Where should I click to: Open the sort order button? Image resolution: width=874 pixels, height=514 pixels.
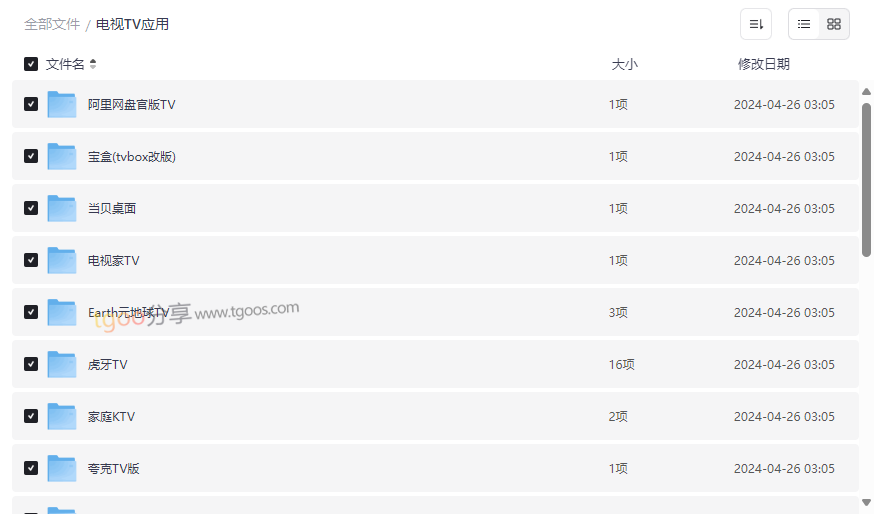tap(756, 24)
